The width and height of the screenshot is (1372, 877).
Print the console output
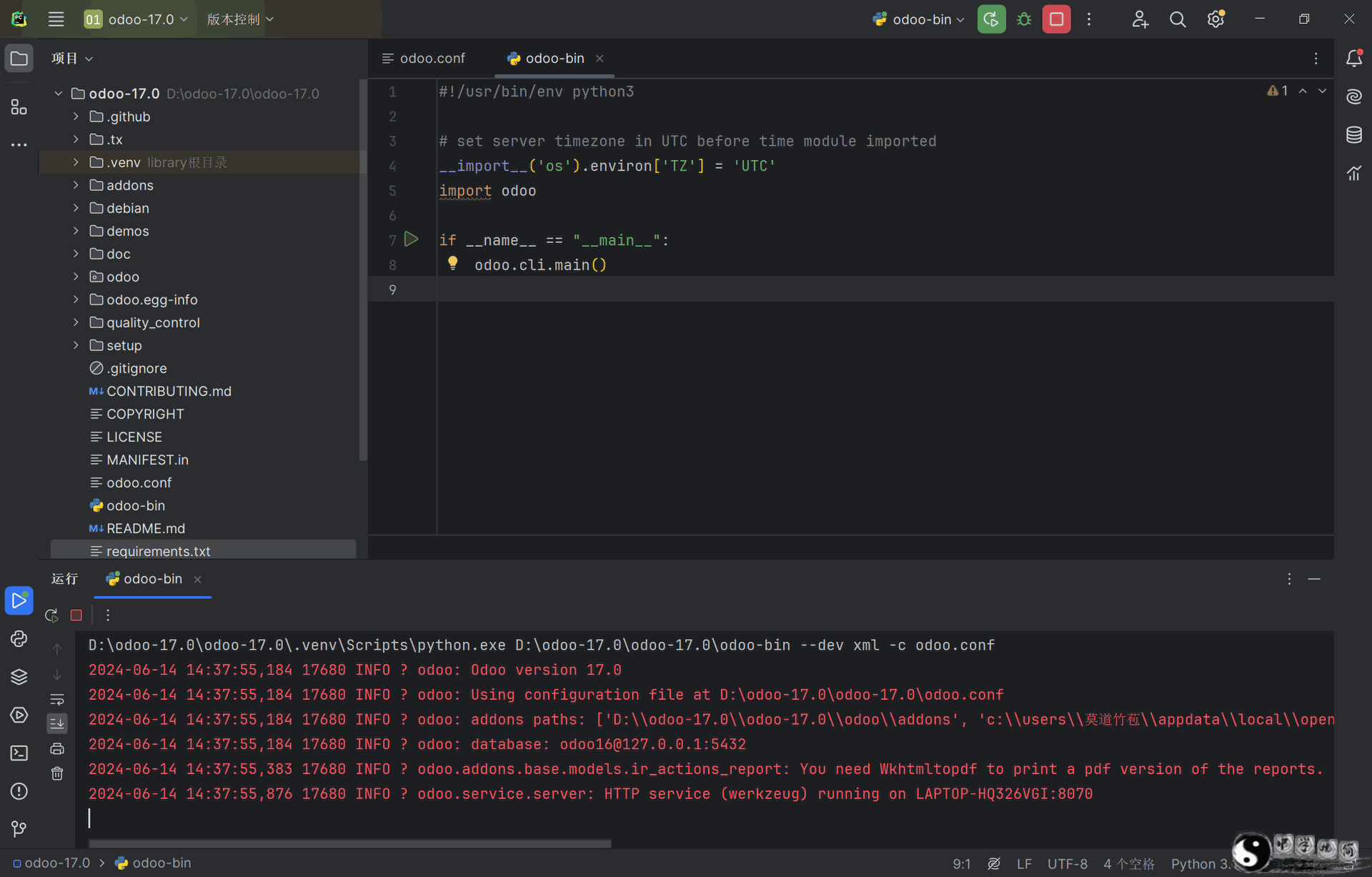pyautogui.click(x=57, y=748)
